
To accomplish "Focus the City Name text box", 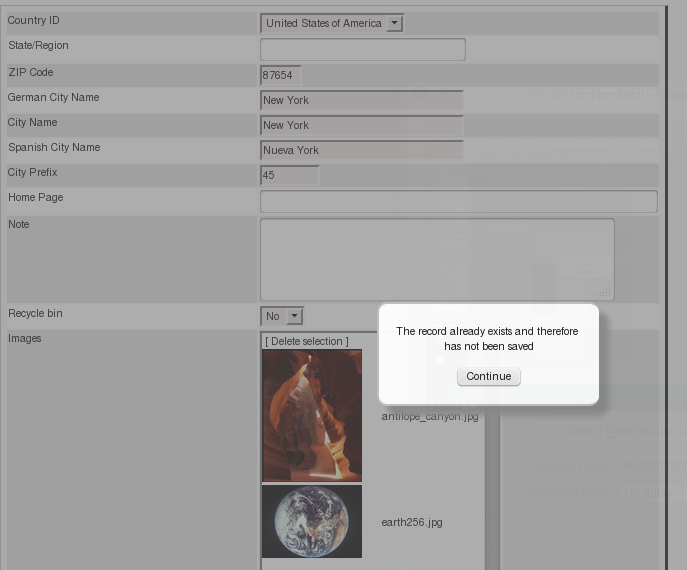I will [361, 125].
